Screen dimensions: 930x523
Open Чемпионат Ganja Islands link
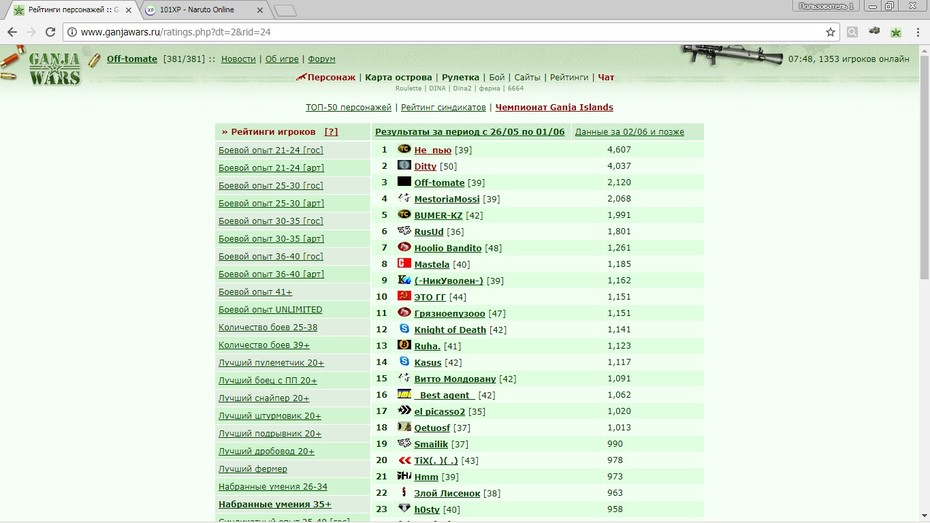554,107
